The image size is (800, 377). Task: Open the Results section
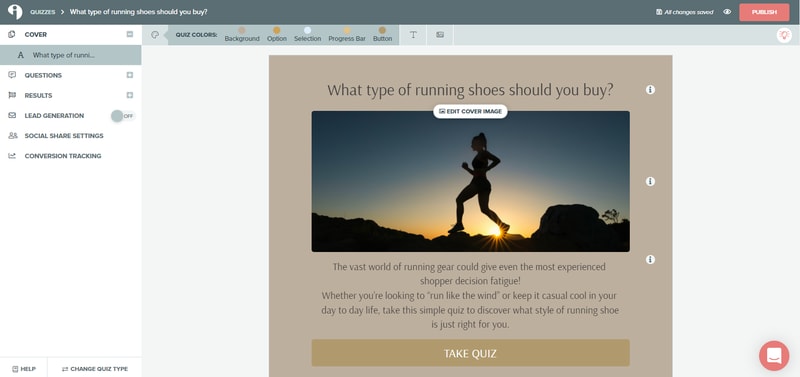point(38,95)
